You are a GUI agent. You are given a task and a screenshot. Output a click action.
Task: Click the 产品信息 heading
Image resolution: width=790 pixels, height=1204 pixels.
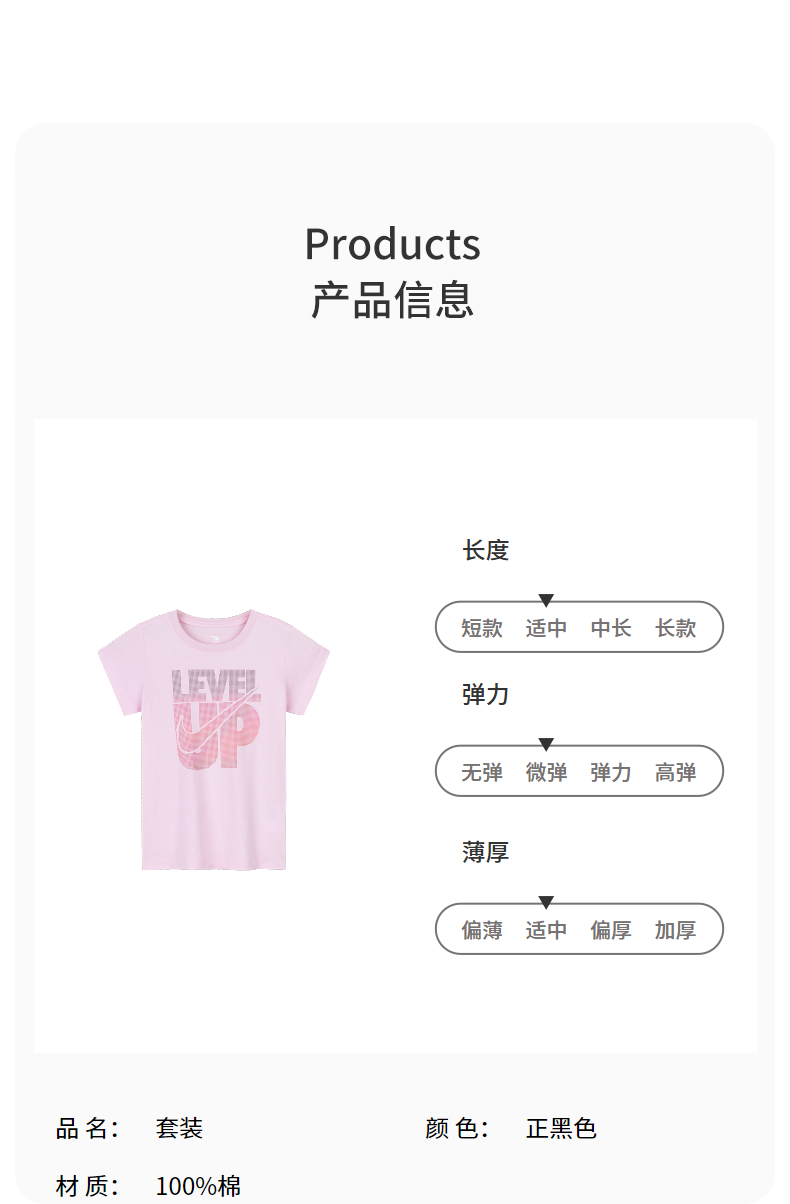pyautogui.click(x=393, y=300)
